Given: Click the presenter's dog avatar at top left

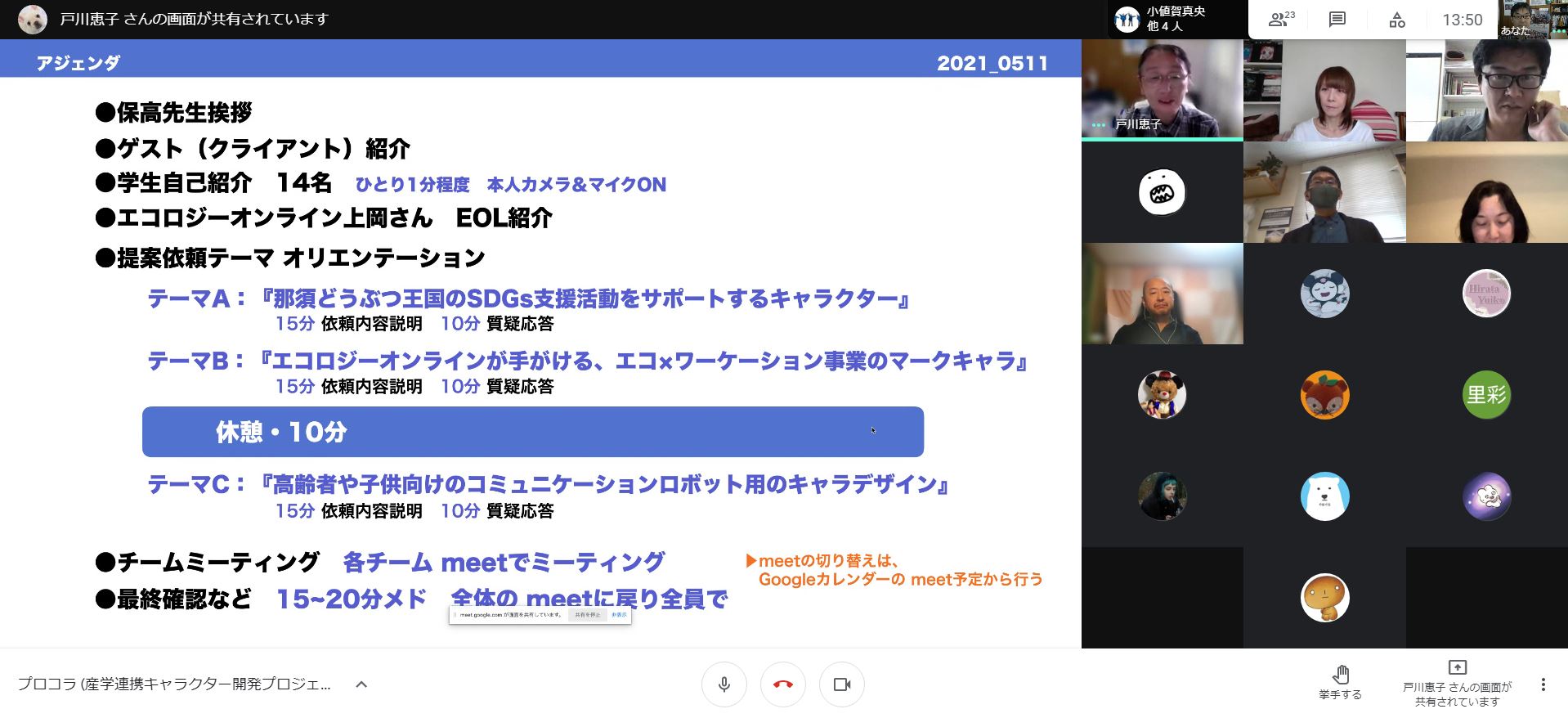Looking at the screenshot, I should pyautogui.click(x=33, y=19).
